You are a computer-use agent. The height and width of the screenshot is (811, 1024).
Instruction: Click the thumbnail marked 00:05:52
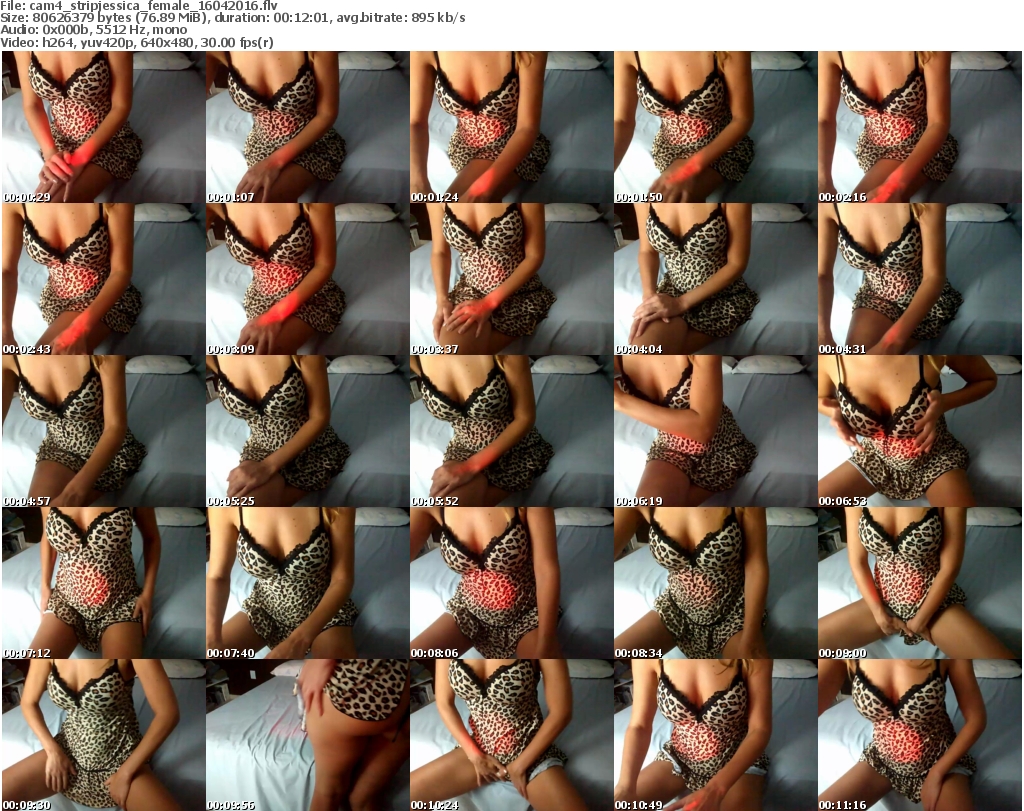pos(511,432)
